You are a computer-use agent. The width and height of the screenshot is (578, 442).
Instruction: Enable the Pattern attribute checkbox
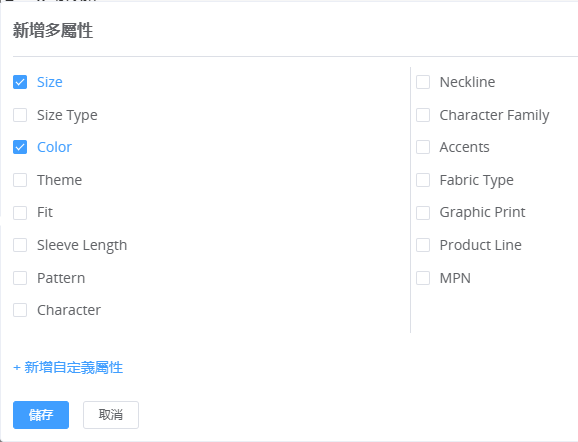coord(20,278)
